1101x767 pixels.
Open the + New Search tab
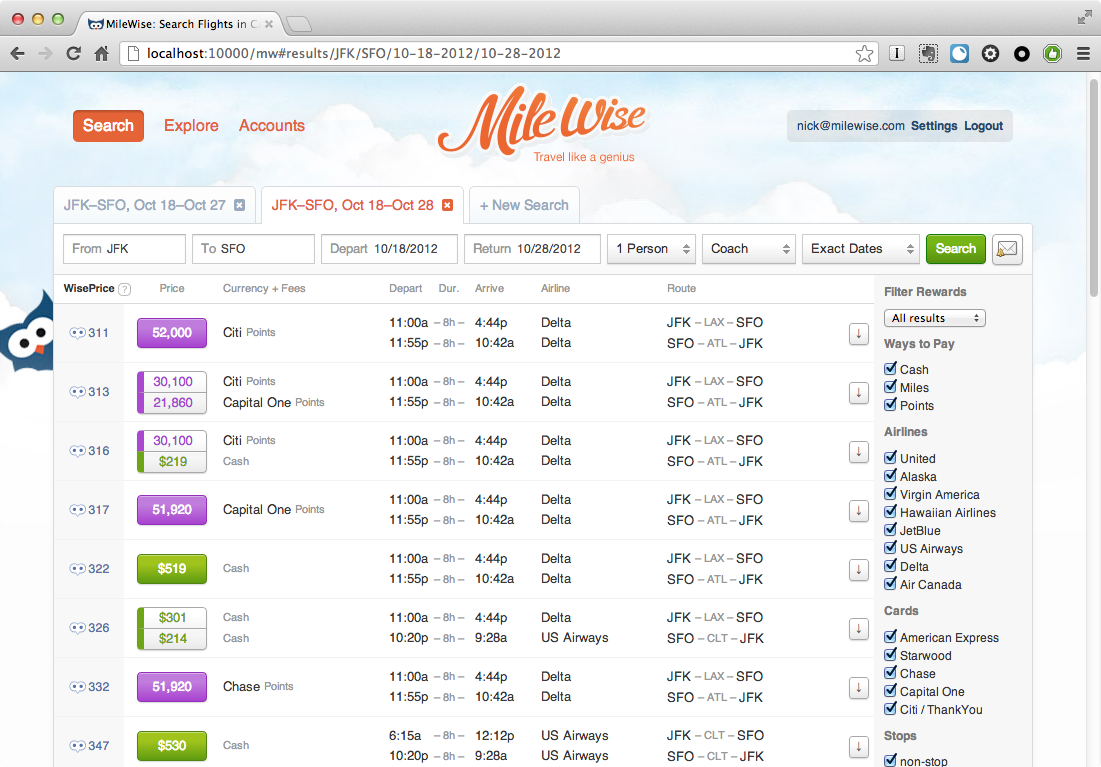point(524,205)
